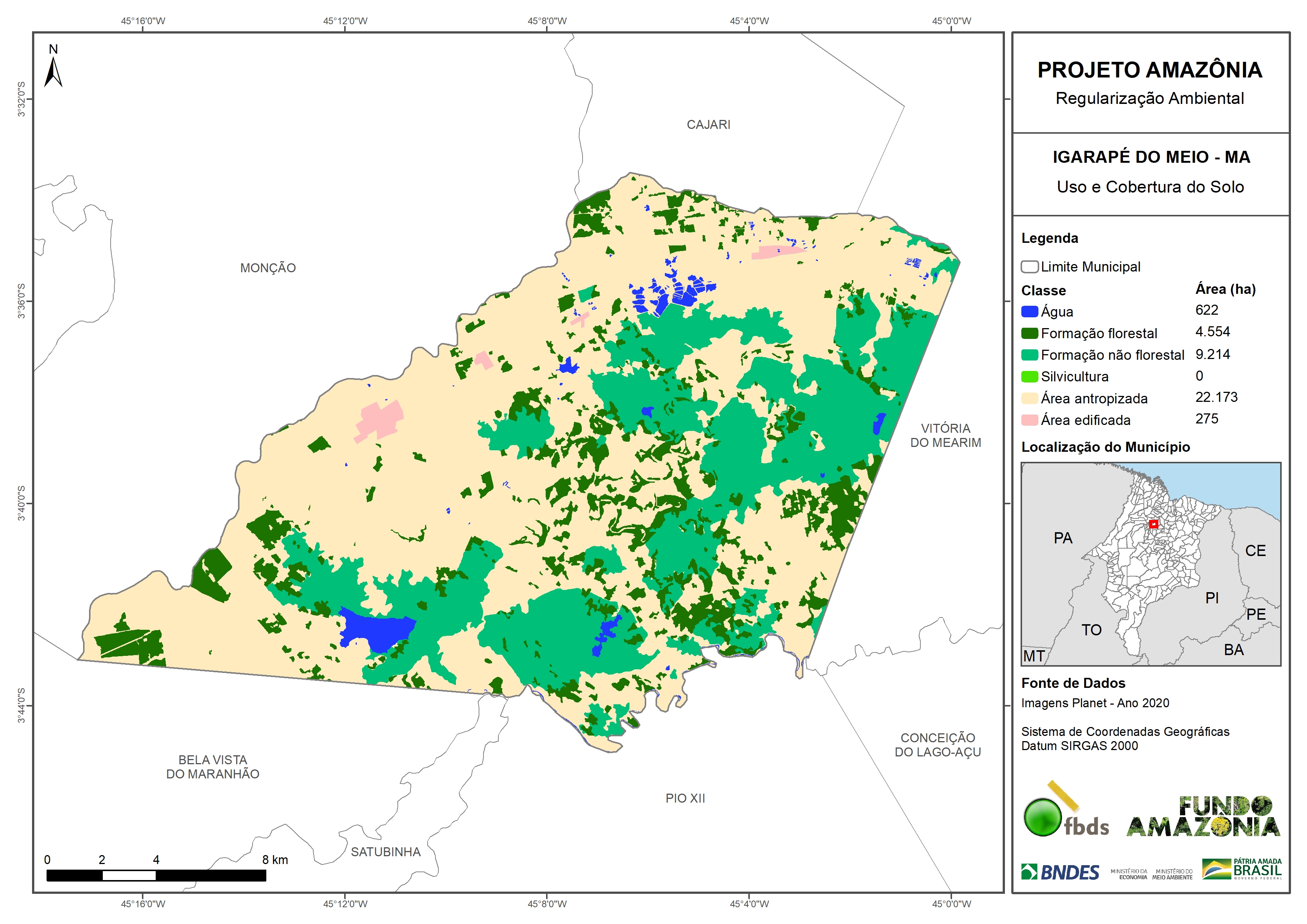The width and height of the screenshot is (1307, 924).
Task: Click the Área edificada pink swatch
Action: point(1029,420)
